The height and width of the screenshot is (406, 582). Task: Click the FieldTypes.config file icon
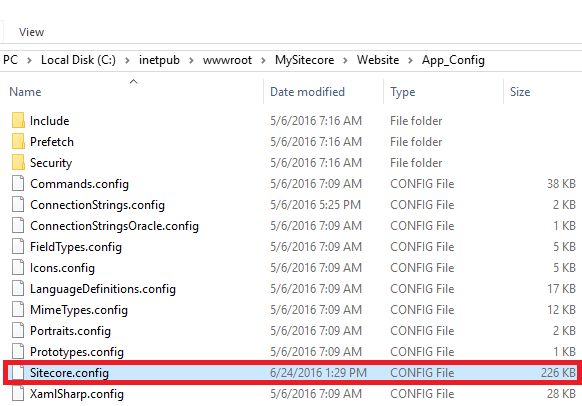click(x=18, y=246)
